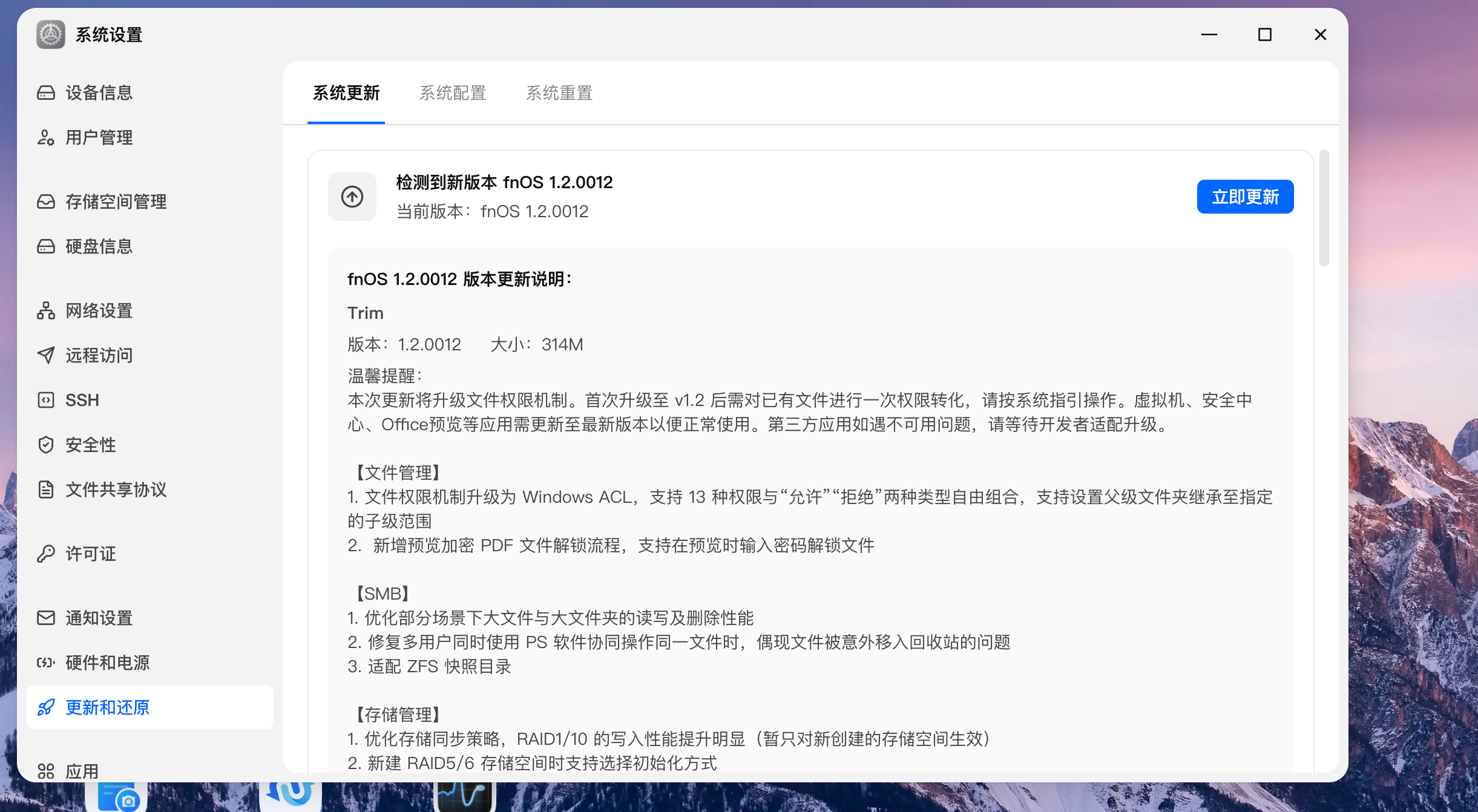Switch to the 系统重置 tab
Screen dimensions: 1478x812
(x=559, y=93)
